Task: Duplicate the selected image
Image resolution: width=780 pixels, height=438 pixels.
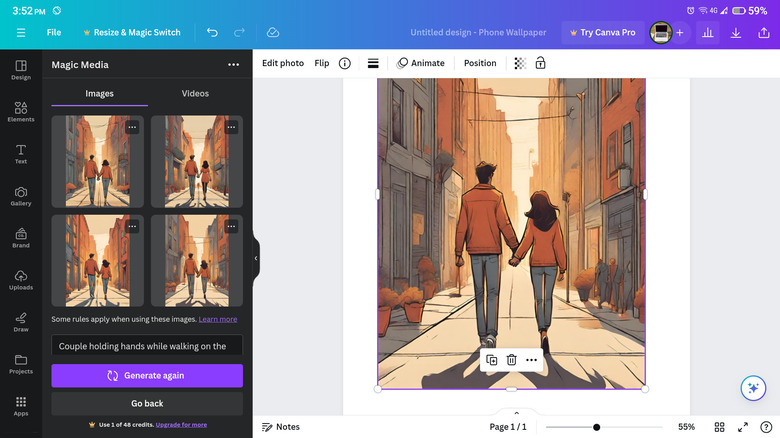Action: (x=491, y=360)
